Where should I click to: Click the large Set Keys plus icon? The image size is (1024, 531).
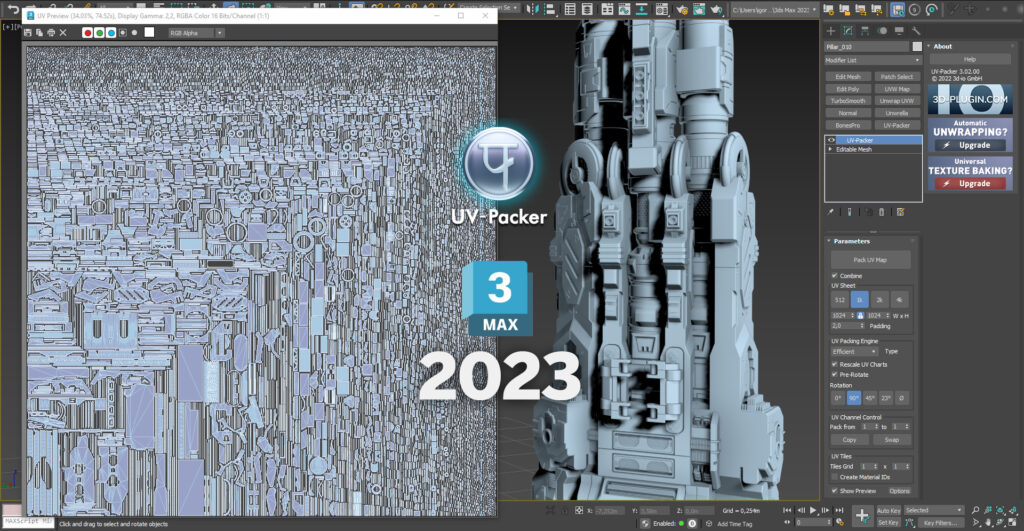pos(862,516)
